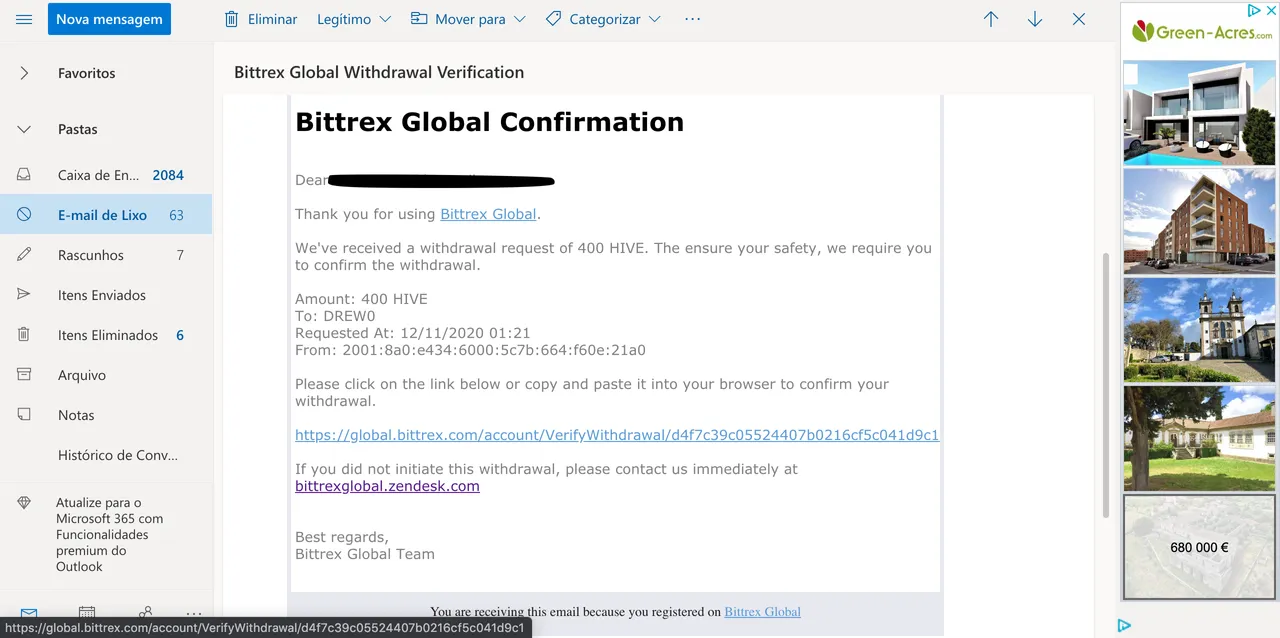Close the open email message
This screenshot has width=1280, height=638.
[1079, 19]
